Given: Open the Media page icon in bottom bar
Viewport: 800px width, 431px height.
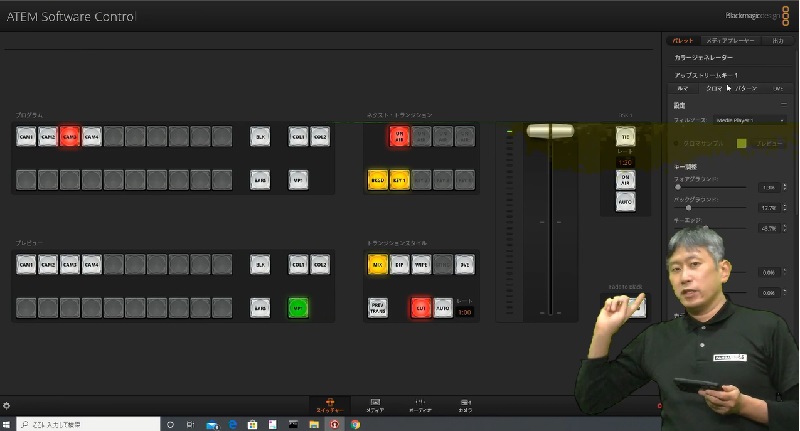Looking at the screenshot, I should click(375, 406).
